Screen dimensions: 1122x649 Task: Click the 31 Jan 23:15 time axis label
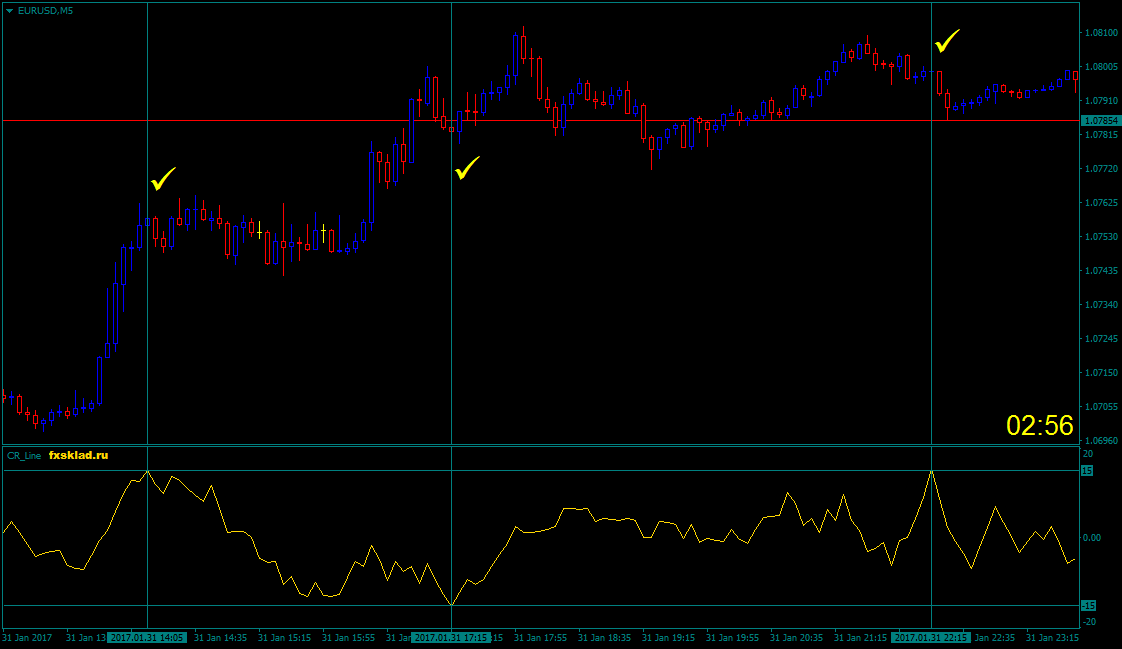coord(1053,638)
